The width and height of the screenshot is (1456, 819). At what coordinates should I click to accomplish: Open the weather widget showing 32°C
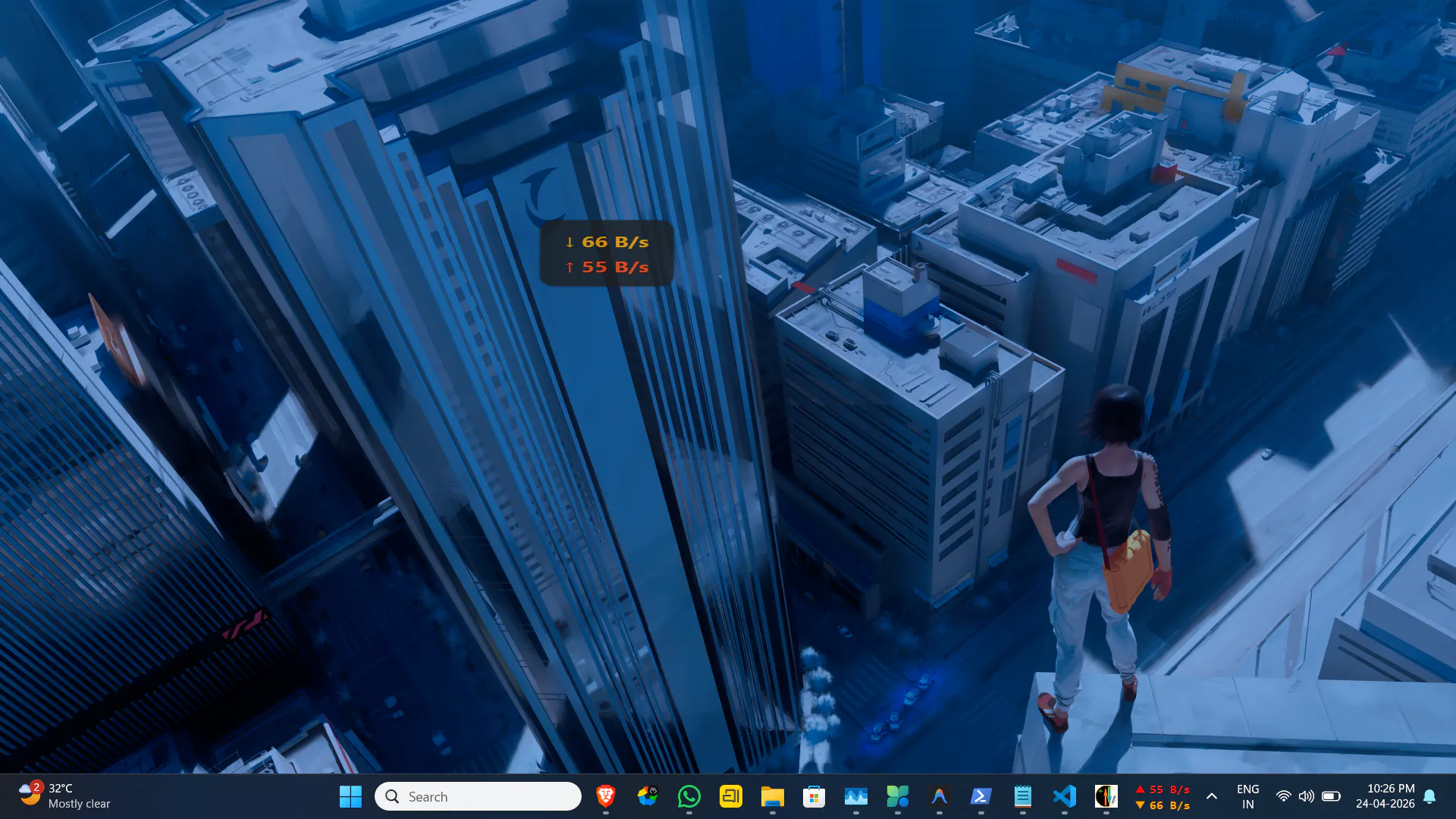tap(65, 796)
